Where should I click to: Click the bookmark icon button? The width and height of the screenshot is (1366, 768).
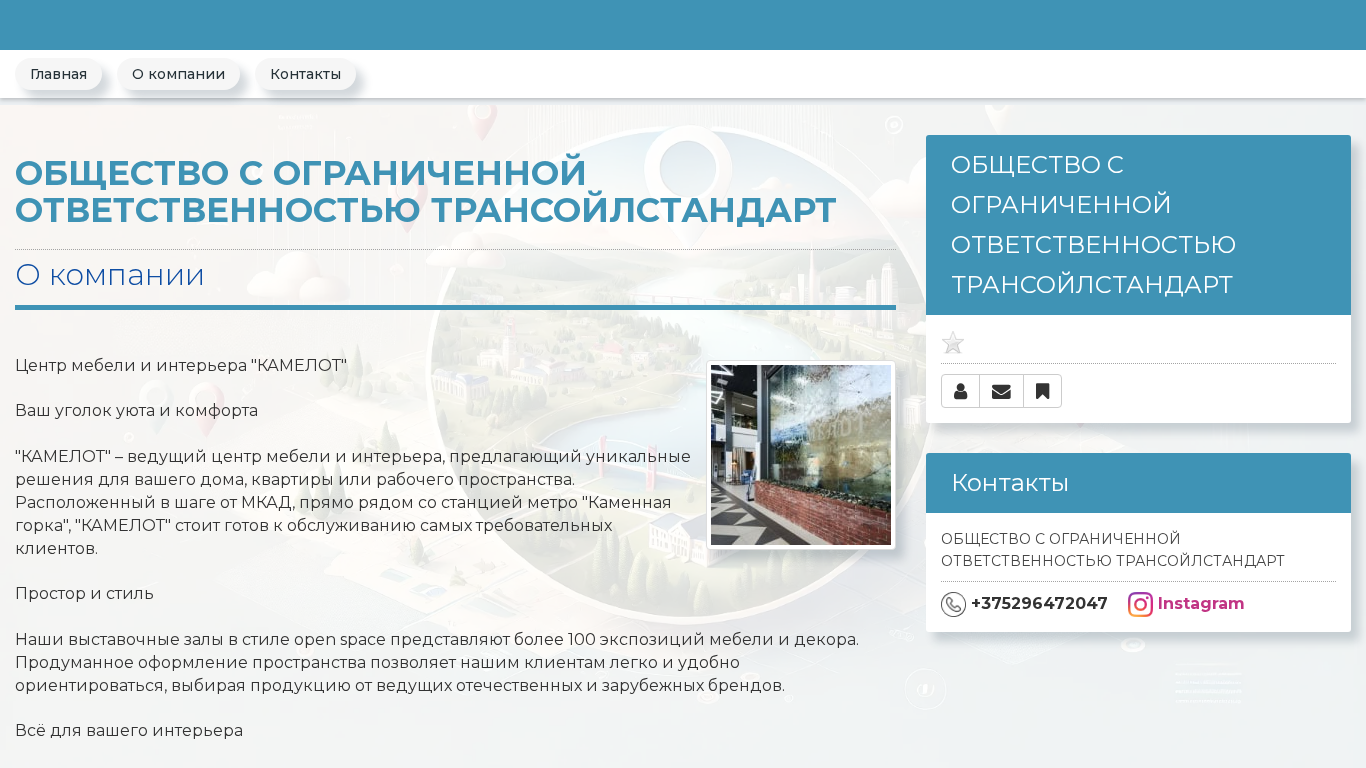point(1042,391)
